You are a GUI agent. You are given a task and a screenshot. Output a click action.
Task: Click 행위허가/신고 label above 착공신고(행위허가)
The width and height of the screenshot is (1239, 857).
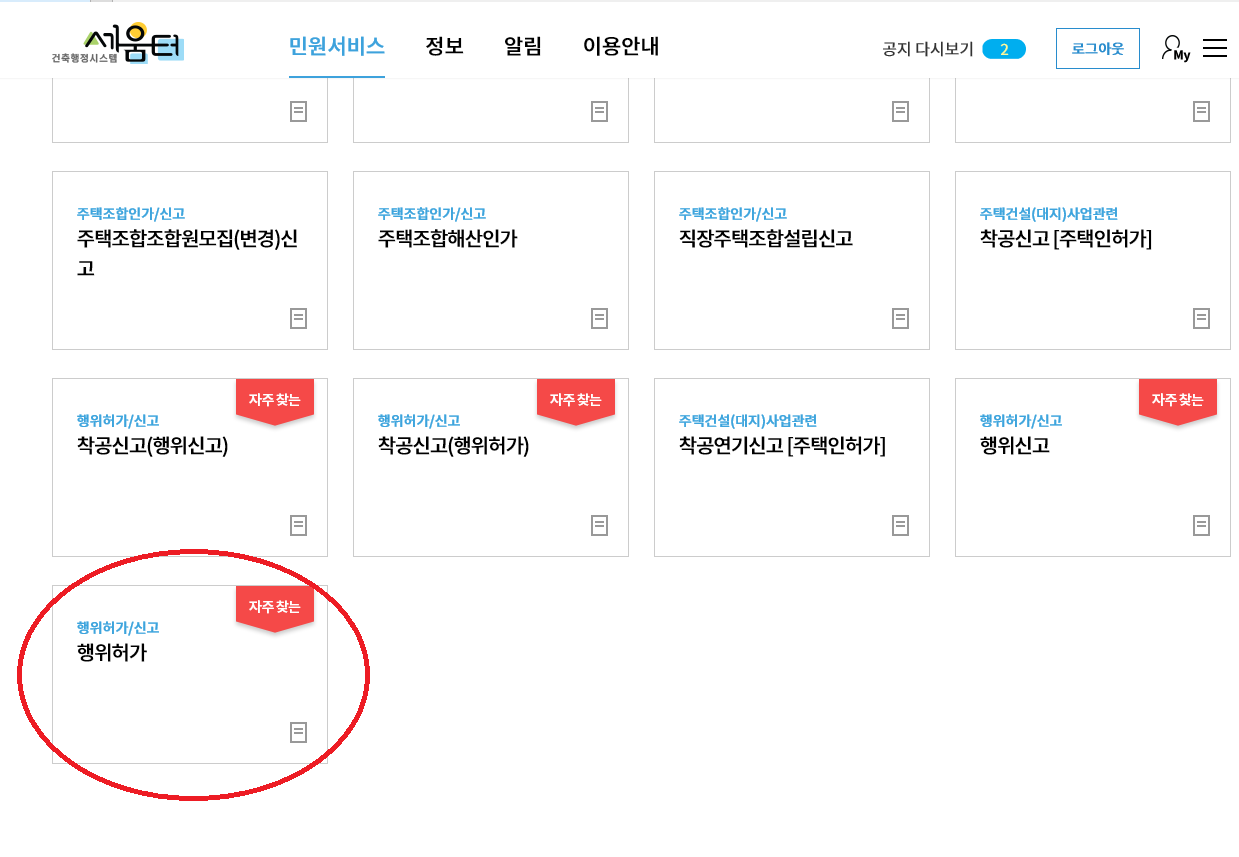pos(418,421)
